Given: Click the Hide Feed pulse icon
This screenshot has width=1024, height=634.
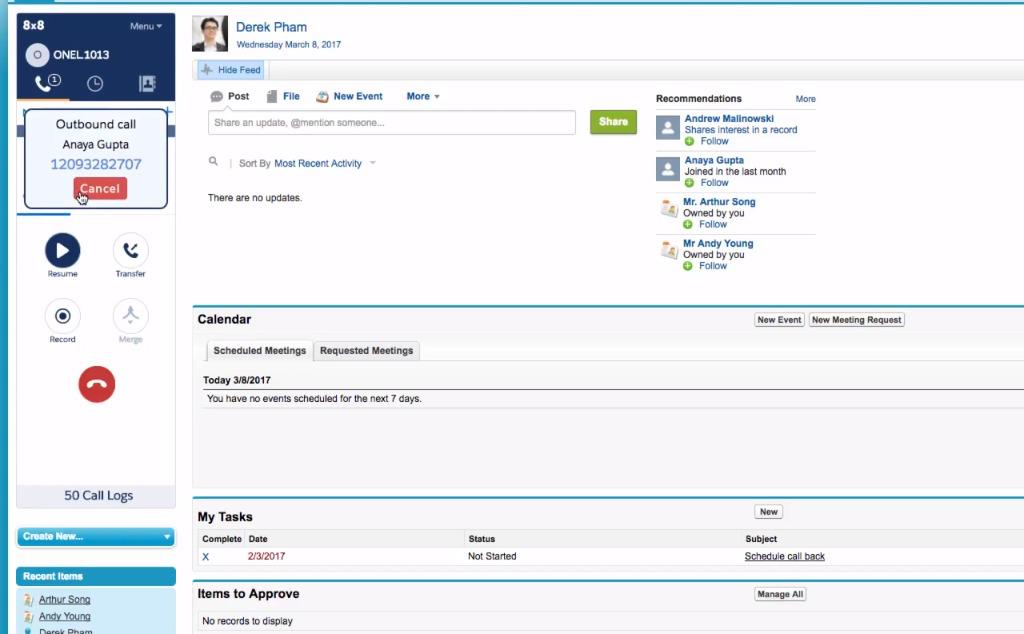Looking at the screenshot, I should point(207,69).
